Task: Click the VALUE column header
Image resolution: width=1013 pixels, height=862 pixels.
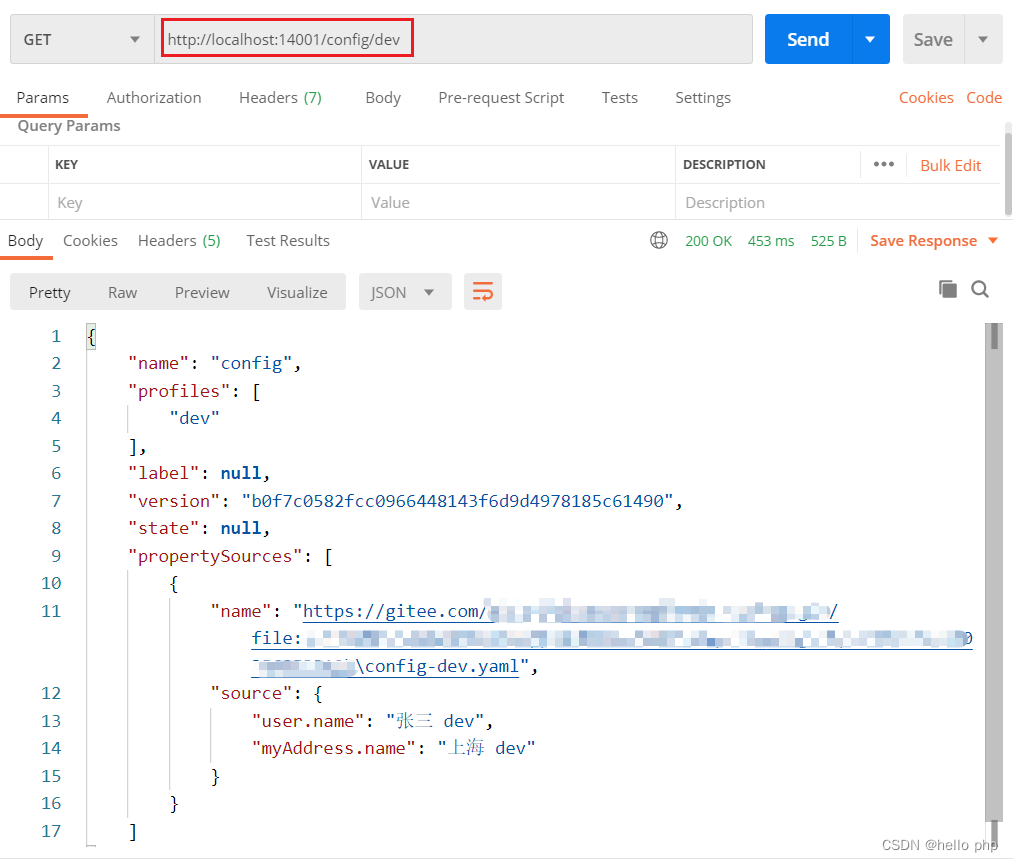Action: click(x=388, y=164)
